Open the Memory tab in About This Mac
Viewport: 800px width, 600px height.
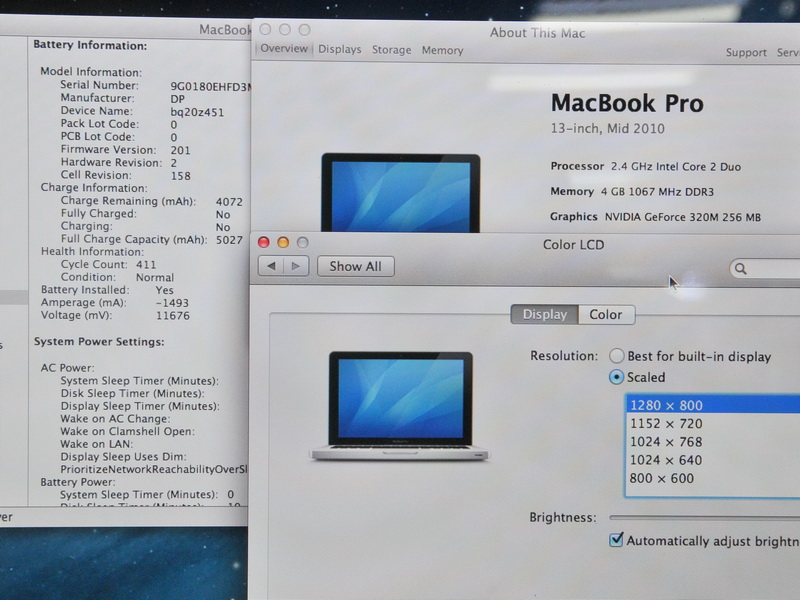442,50
